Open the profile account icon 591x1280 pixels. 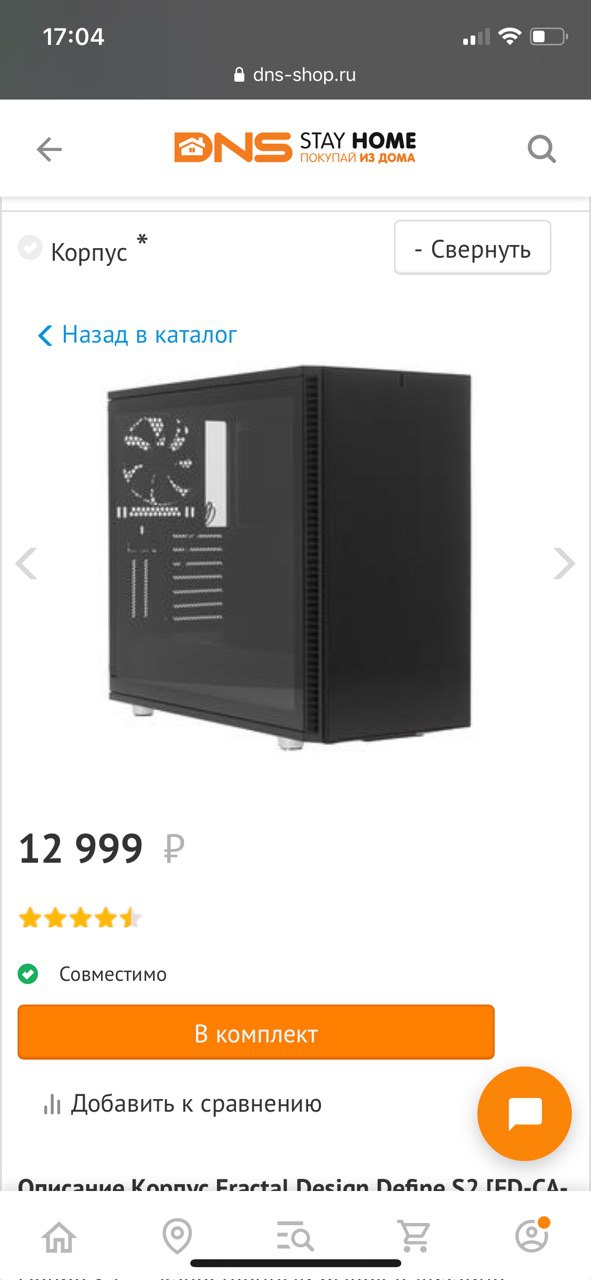click(x=532, y=1236)
